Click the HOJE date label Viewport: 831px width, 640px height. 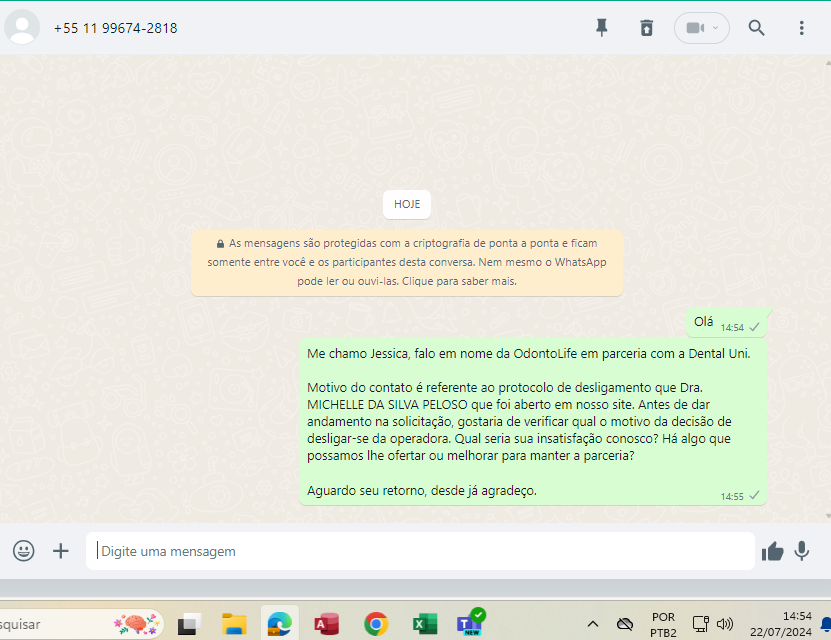pos(406,204)
